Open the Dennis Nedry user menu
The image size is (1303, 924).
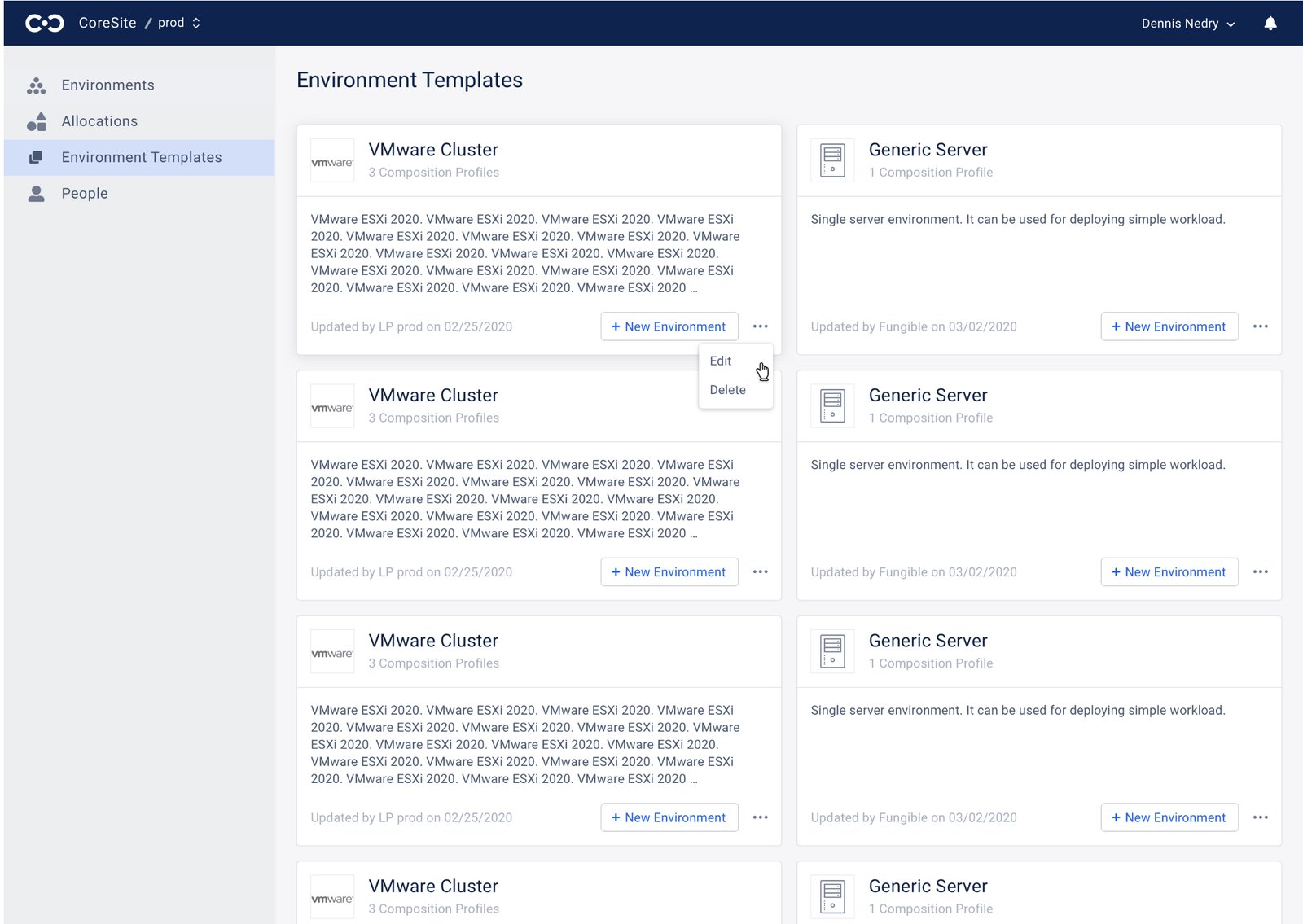tap(1187, 24)
